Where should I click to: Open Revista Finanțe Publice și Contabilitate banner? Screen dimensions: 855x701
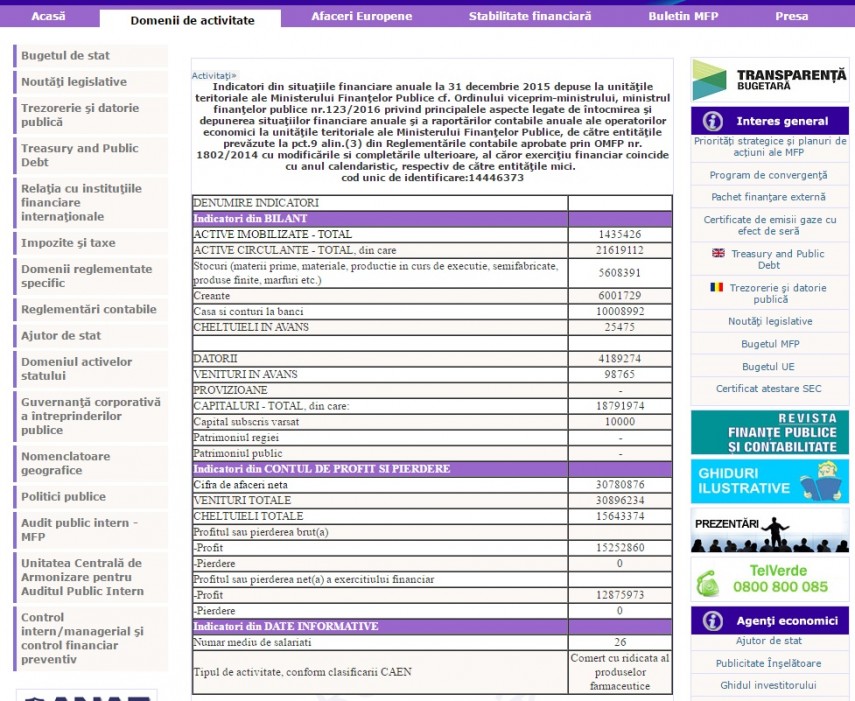(x=769, y=432)
